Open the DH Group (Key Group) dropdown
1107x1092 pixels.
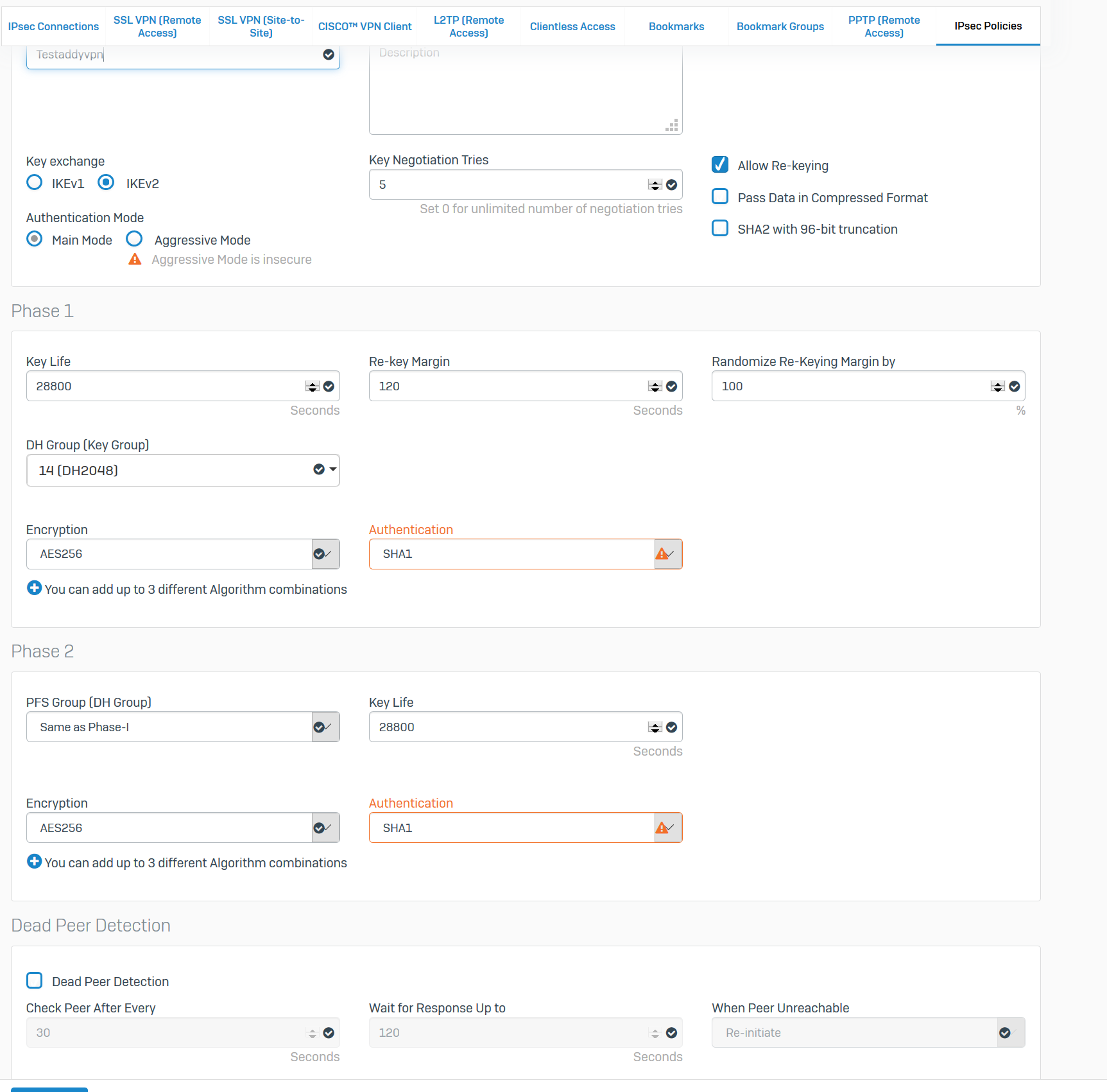[x=183, y=471]
